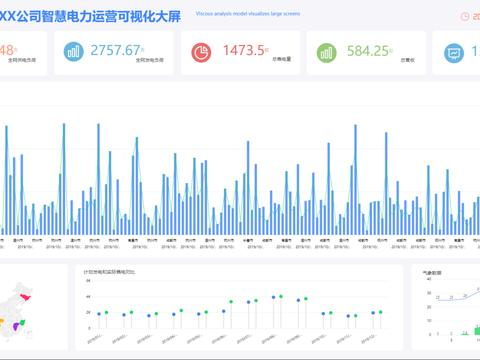Select the 2757.67 value
The image size is (480, 360).
(x=115, y=51)
